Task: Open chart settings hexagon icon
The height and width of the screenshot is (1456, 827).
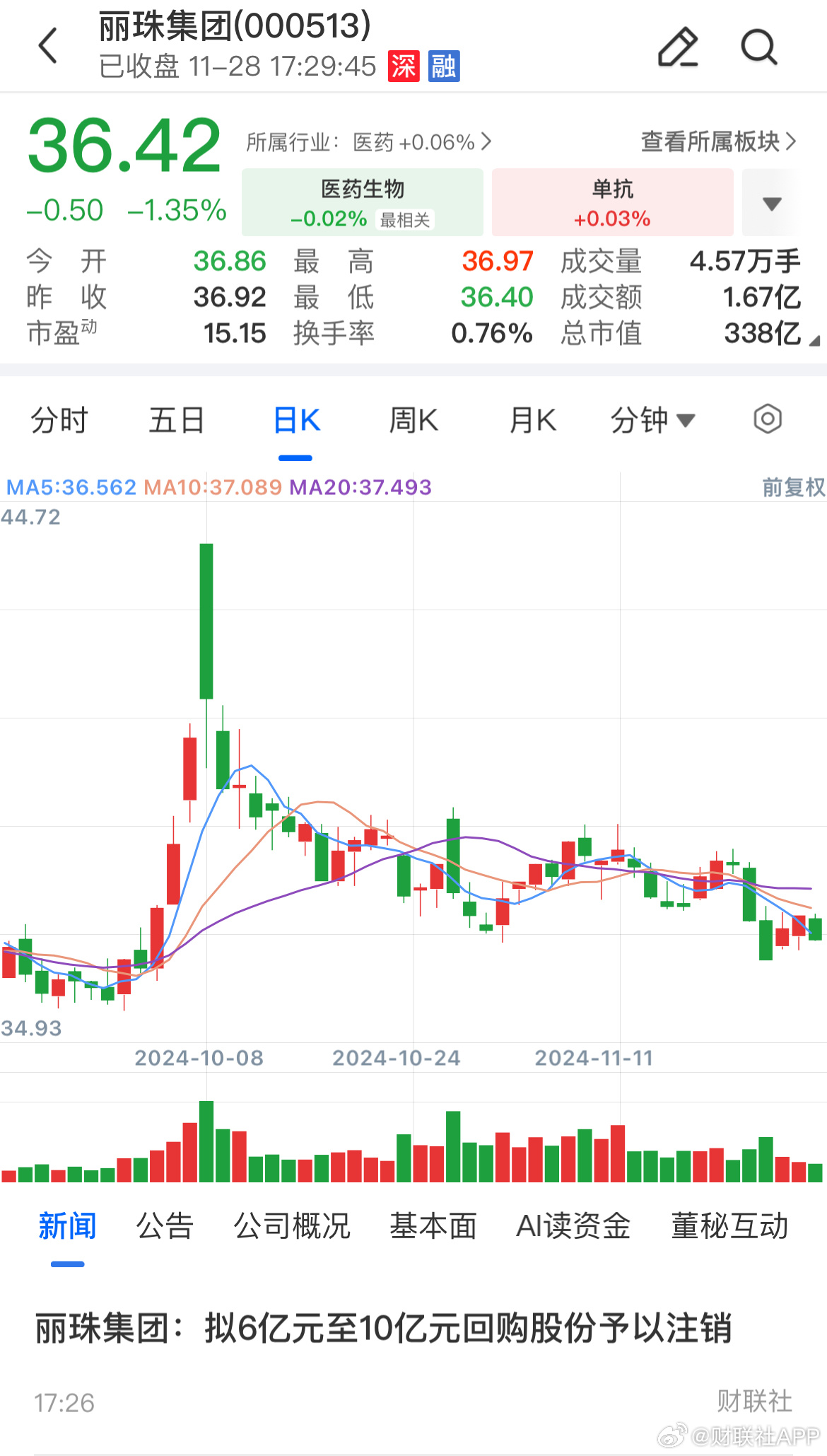Action: [x=767, y=419]
